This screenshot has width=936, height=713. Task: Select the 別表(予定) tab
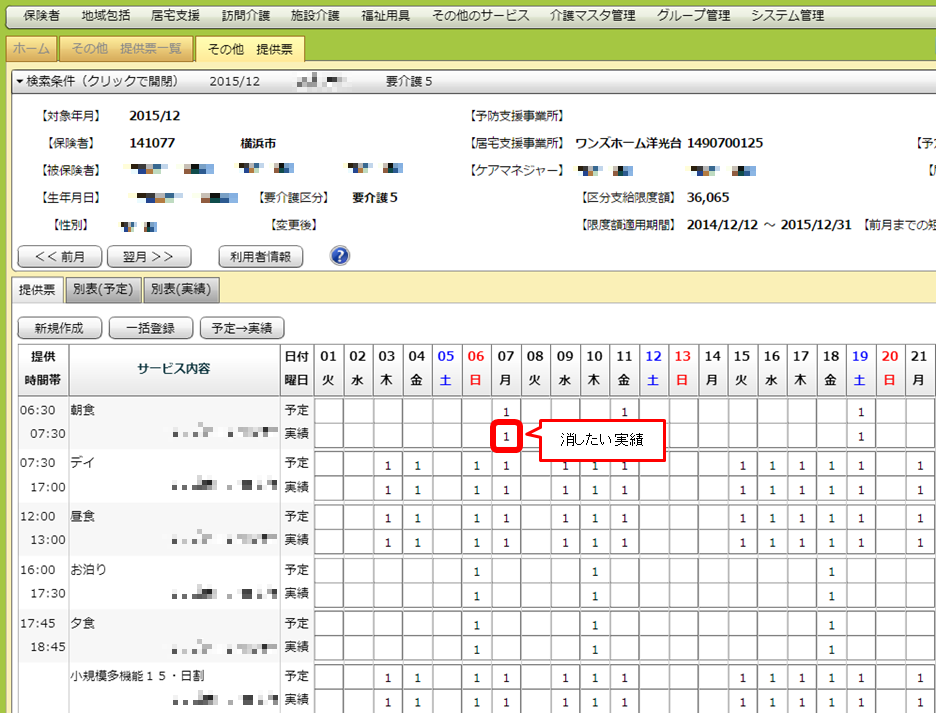point(103,289)
